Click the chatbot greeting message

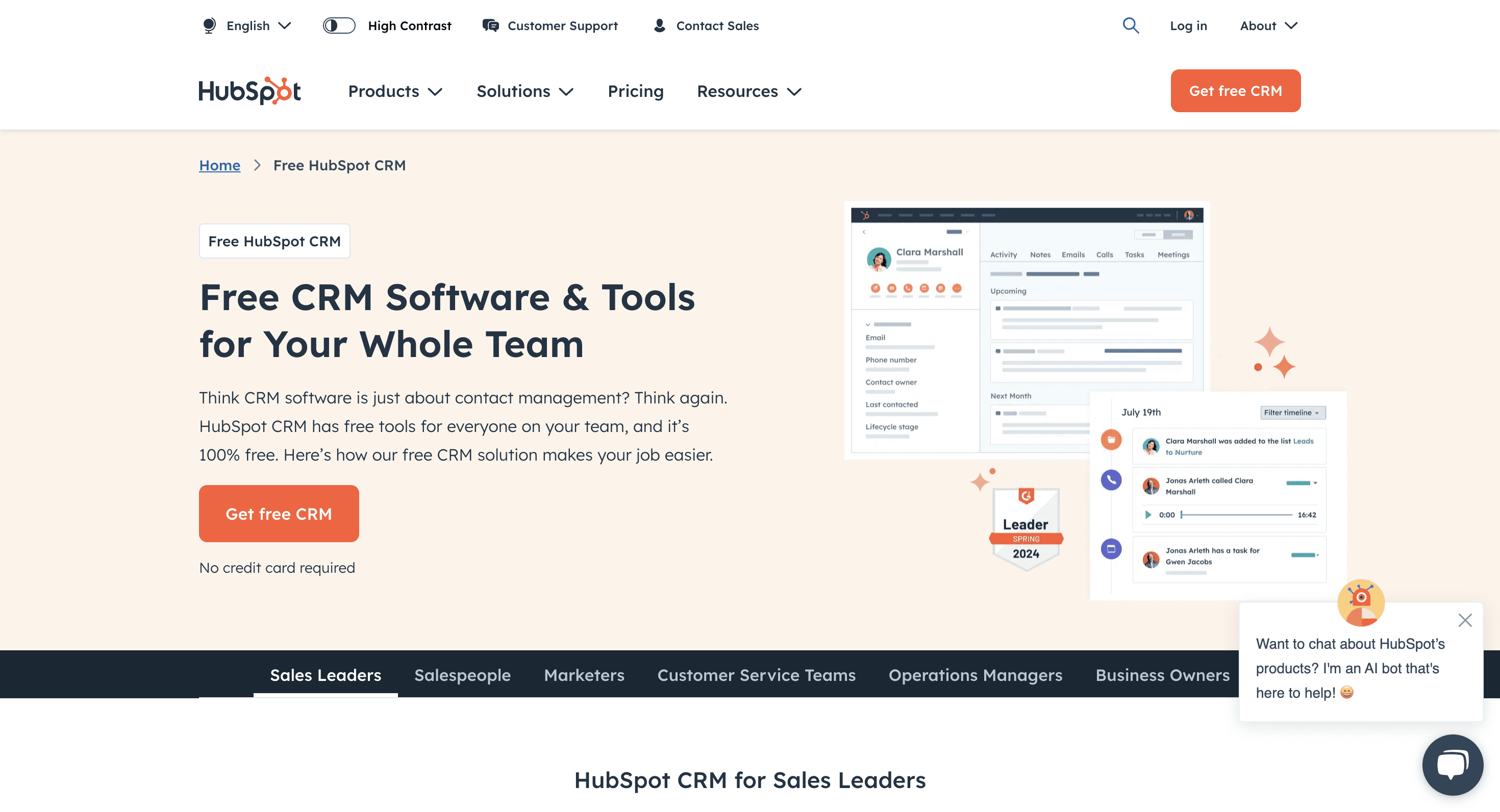click(1351, 668)
